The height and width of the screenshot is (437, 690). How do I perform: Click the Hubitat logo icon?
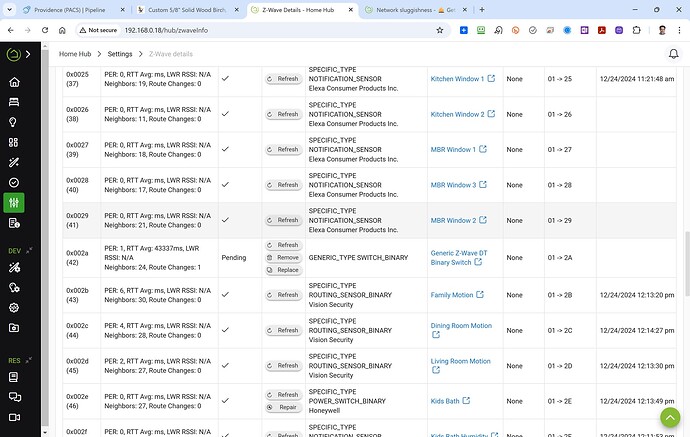tap(14, 55)
